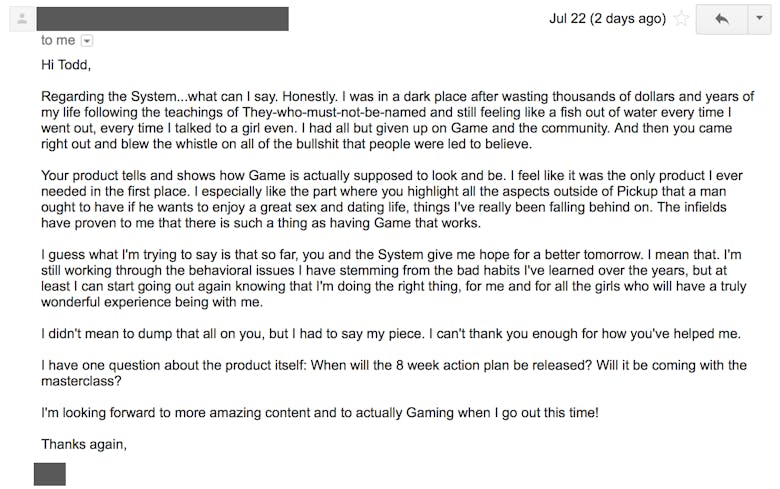The image size is (780, 489).
Task: Click the 'Jul 22 (2 days ago)' timestamp
Action: [x=607, y=19]
